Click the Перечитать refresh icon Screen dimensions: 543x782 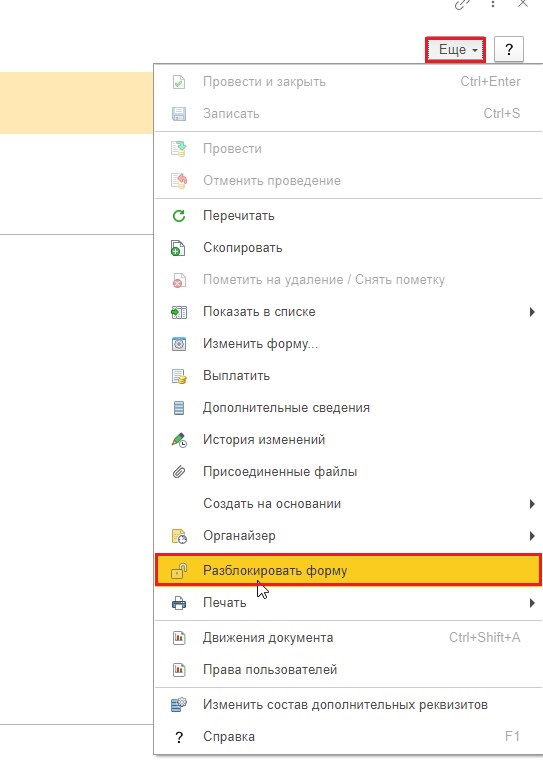pos(179,216)
